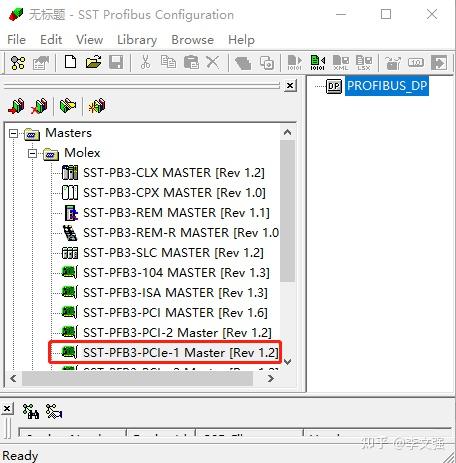This screenshot has width=456, height=463.
Task: Click the network scan icon in bottom panel
Action: click(x=54, y=411)
